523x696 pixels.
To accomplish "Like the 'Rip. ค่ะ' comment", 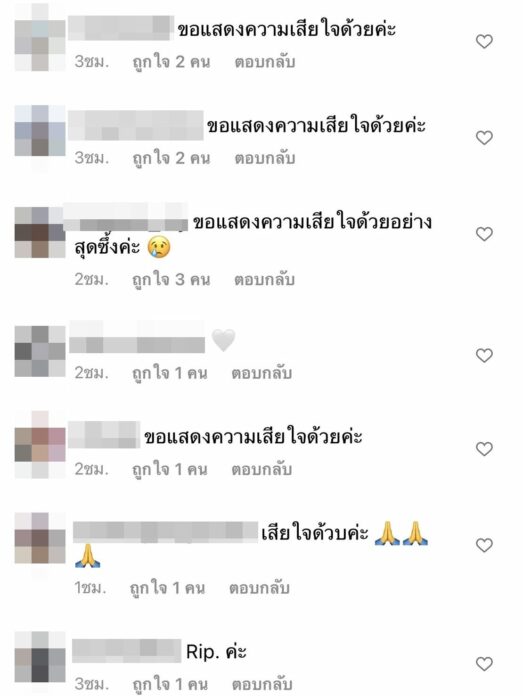I will (x=484, y=664).
